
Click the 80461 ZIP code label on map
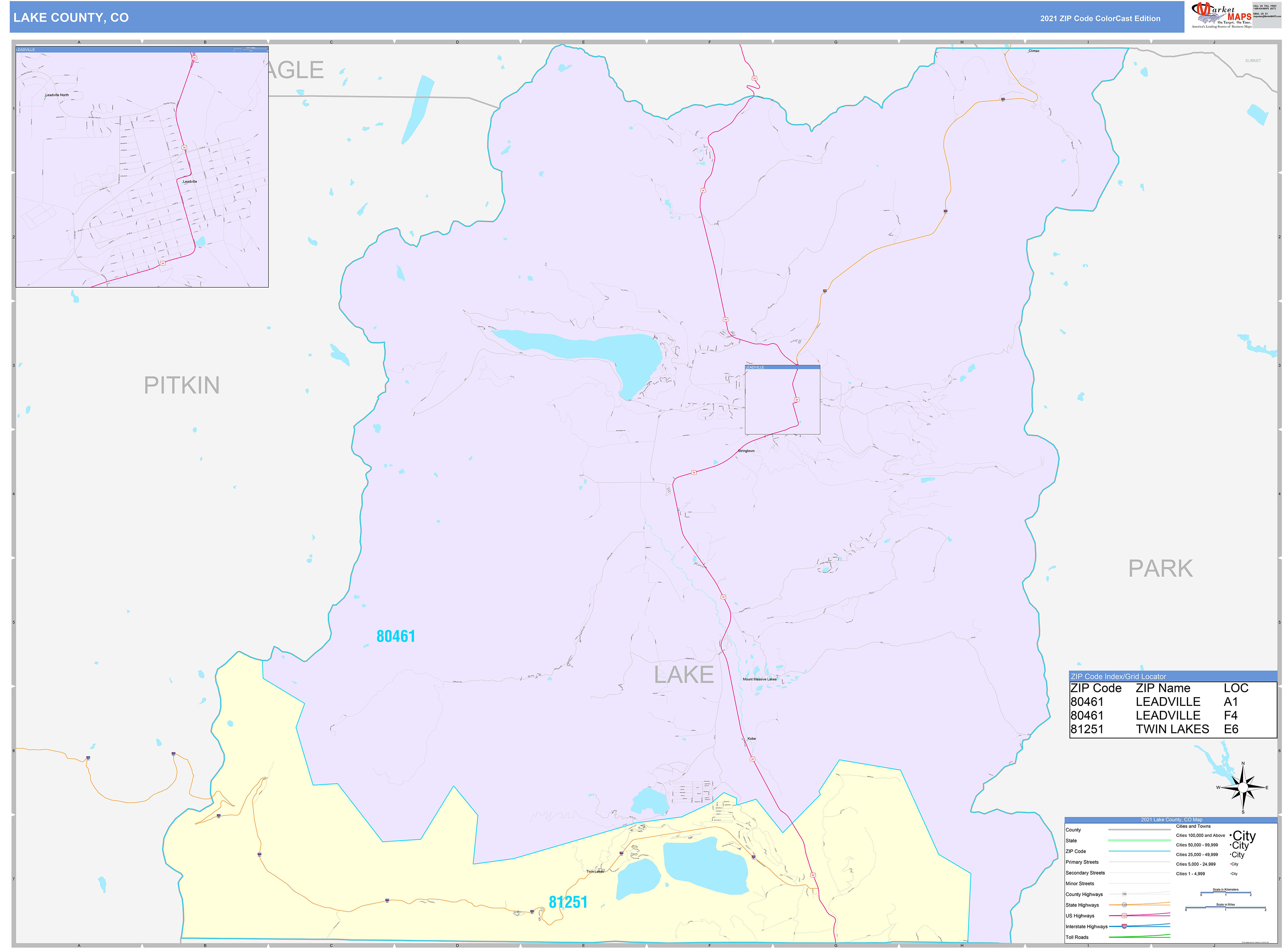pos(396,636)
